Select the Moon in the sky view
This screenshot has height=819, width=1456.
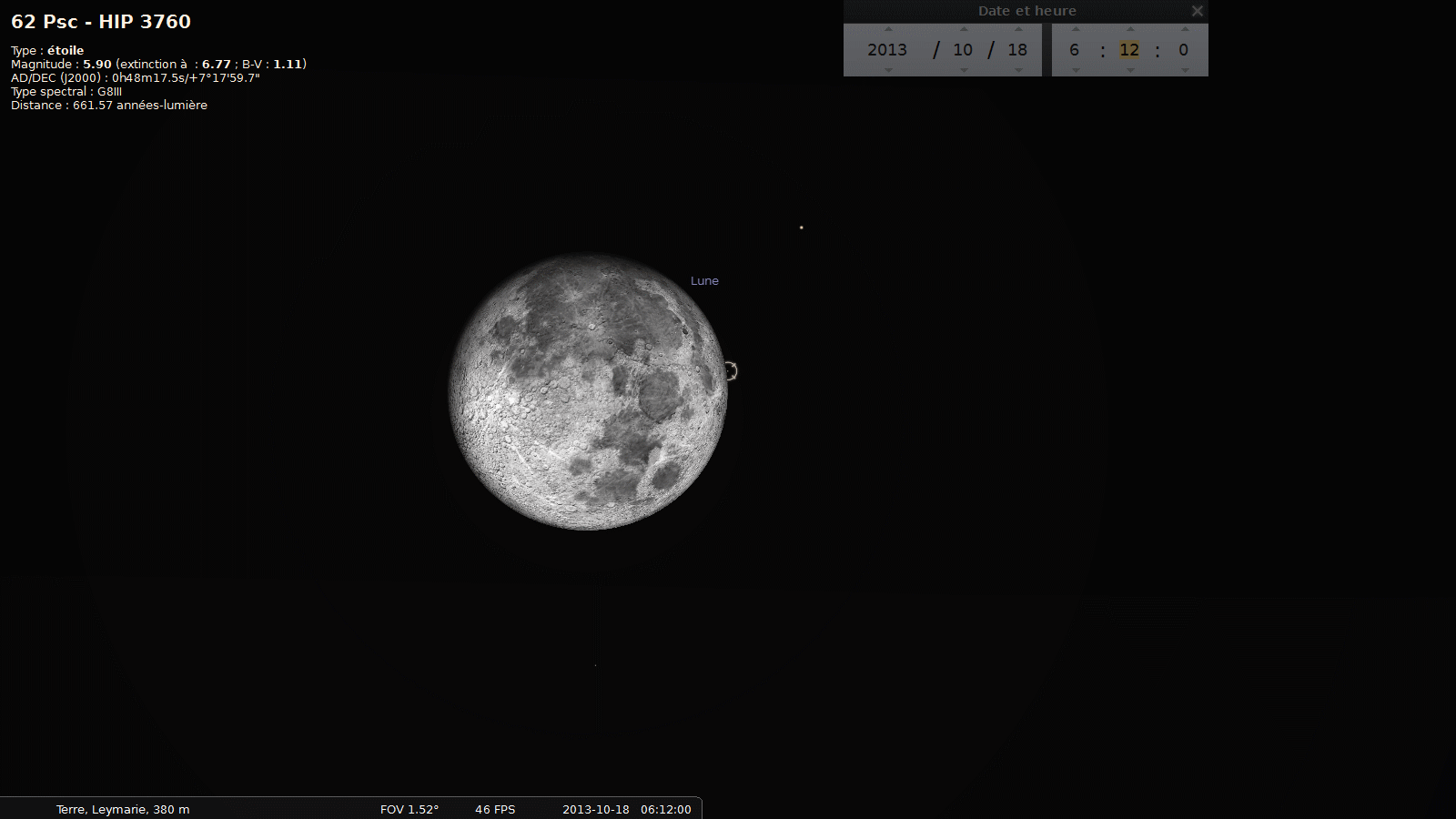tap(588, 391)
